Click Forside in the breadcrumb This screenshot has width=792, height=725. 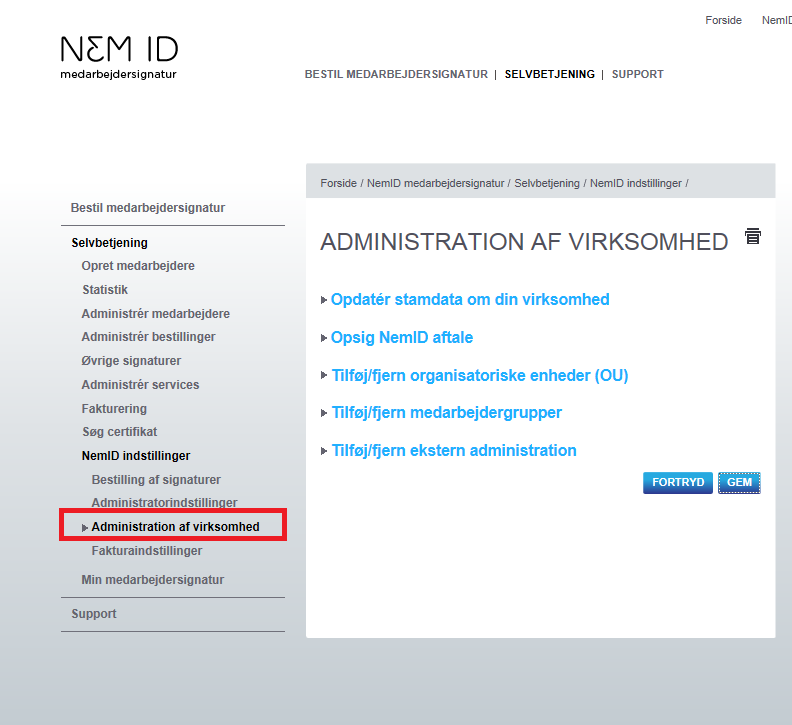pyautogui.click(x=338, y=183)
